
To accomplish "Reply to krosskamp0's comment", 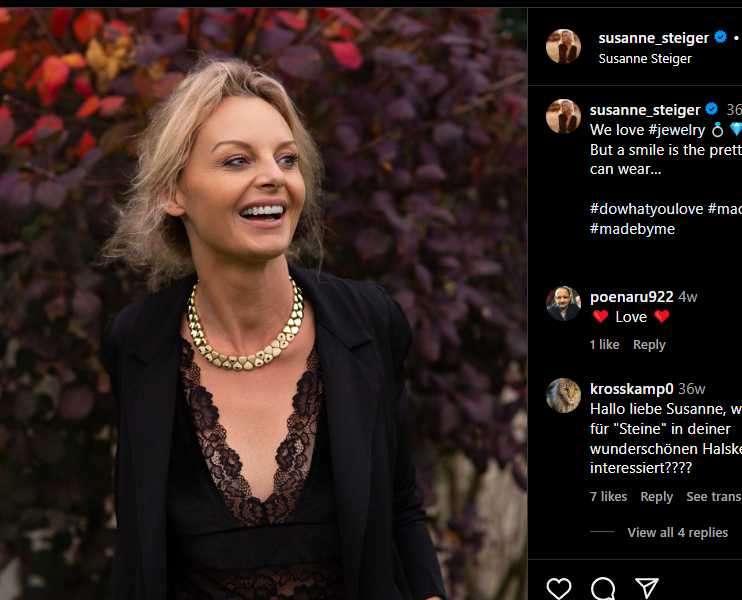I will (x=656, y=496).
